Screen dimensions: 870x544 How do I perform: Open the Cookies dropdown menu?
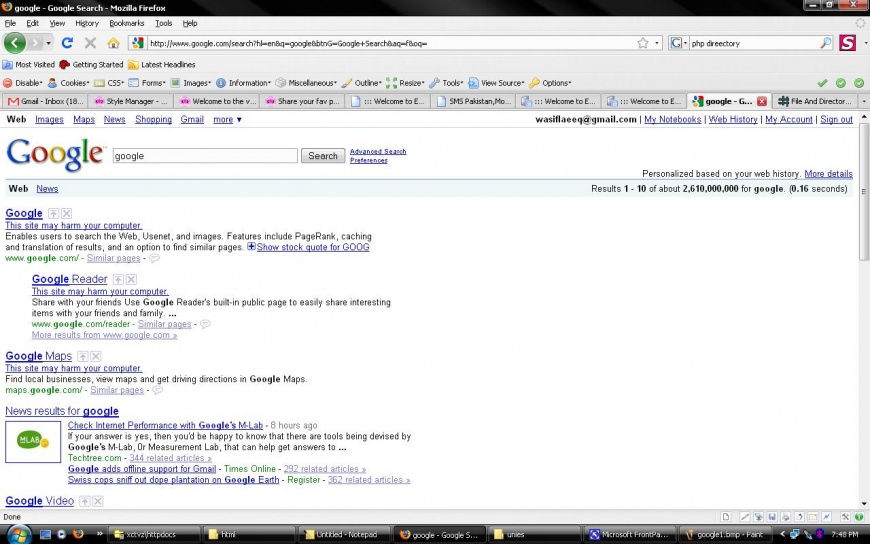click(70, 83)
